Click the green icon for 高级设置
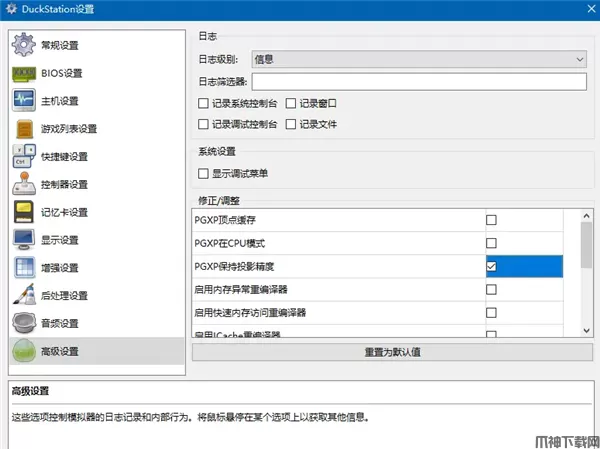Viewport: 600px width, 449px height. click(x=24, y=351)
